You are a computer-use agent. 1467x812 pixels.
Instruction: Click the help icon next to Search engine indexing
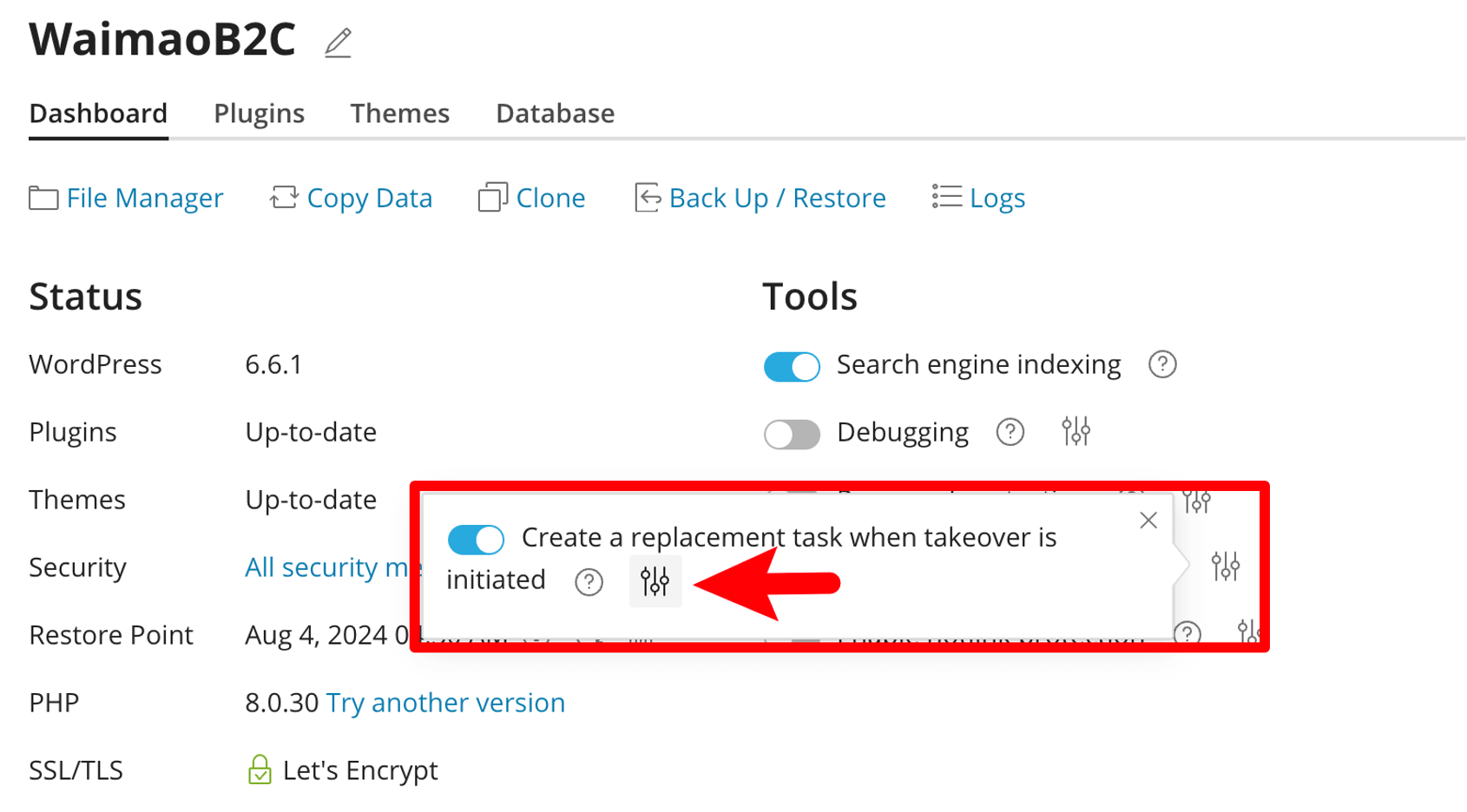click(x=1162, y=365)
